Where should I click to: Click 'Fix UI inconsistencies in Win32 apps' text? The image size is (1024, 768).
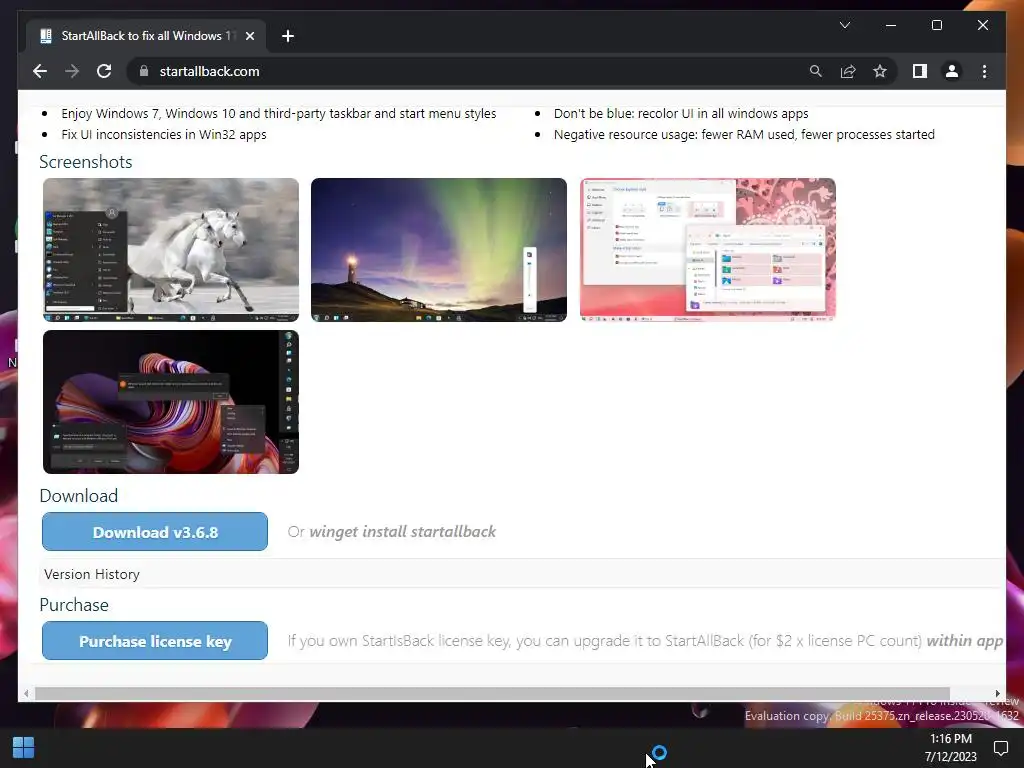[164, 135]
